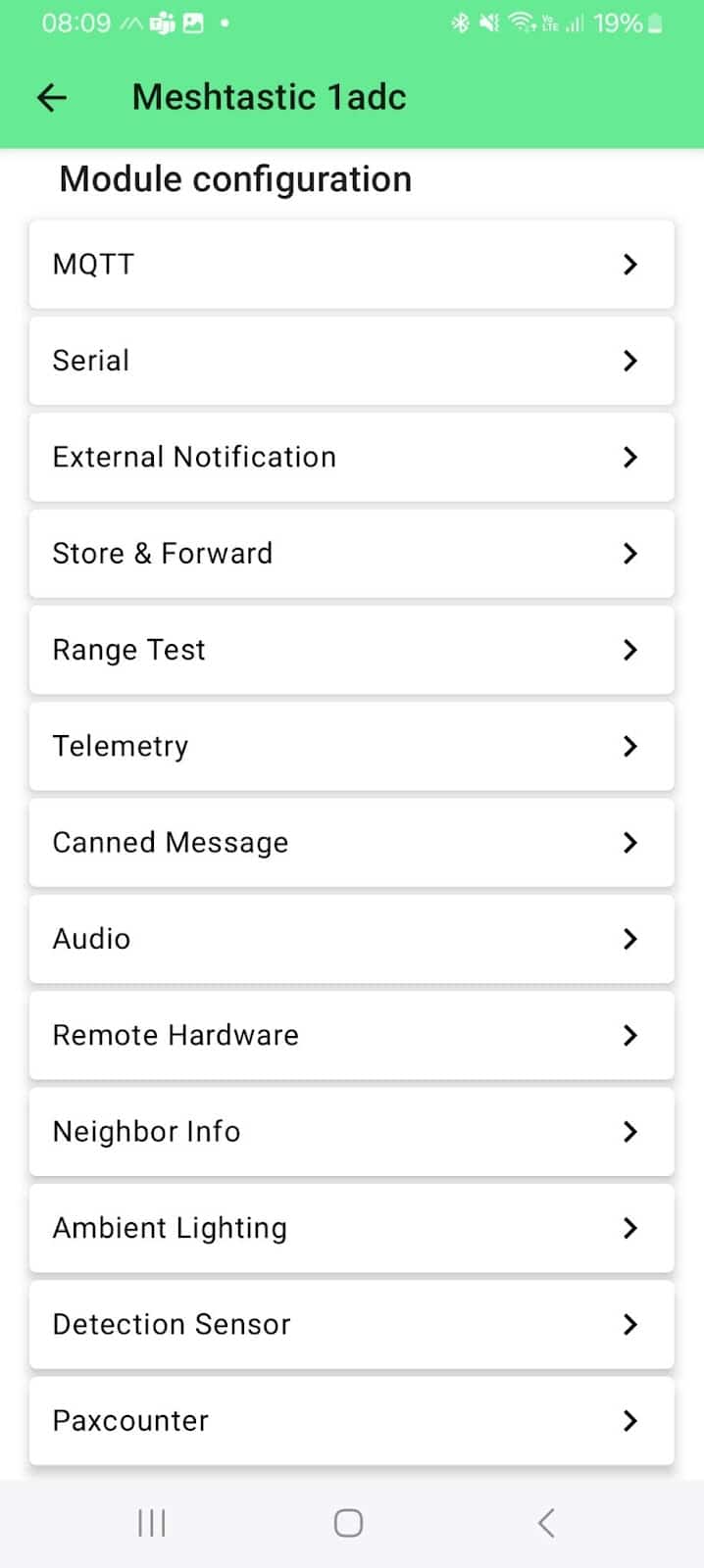Expand External Notification chevron
The height and width of the screenshot is (1568, 704).
click(x=629, y=457)
